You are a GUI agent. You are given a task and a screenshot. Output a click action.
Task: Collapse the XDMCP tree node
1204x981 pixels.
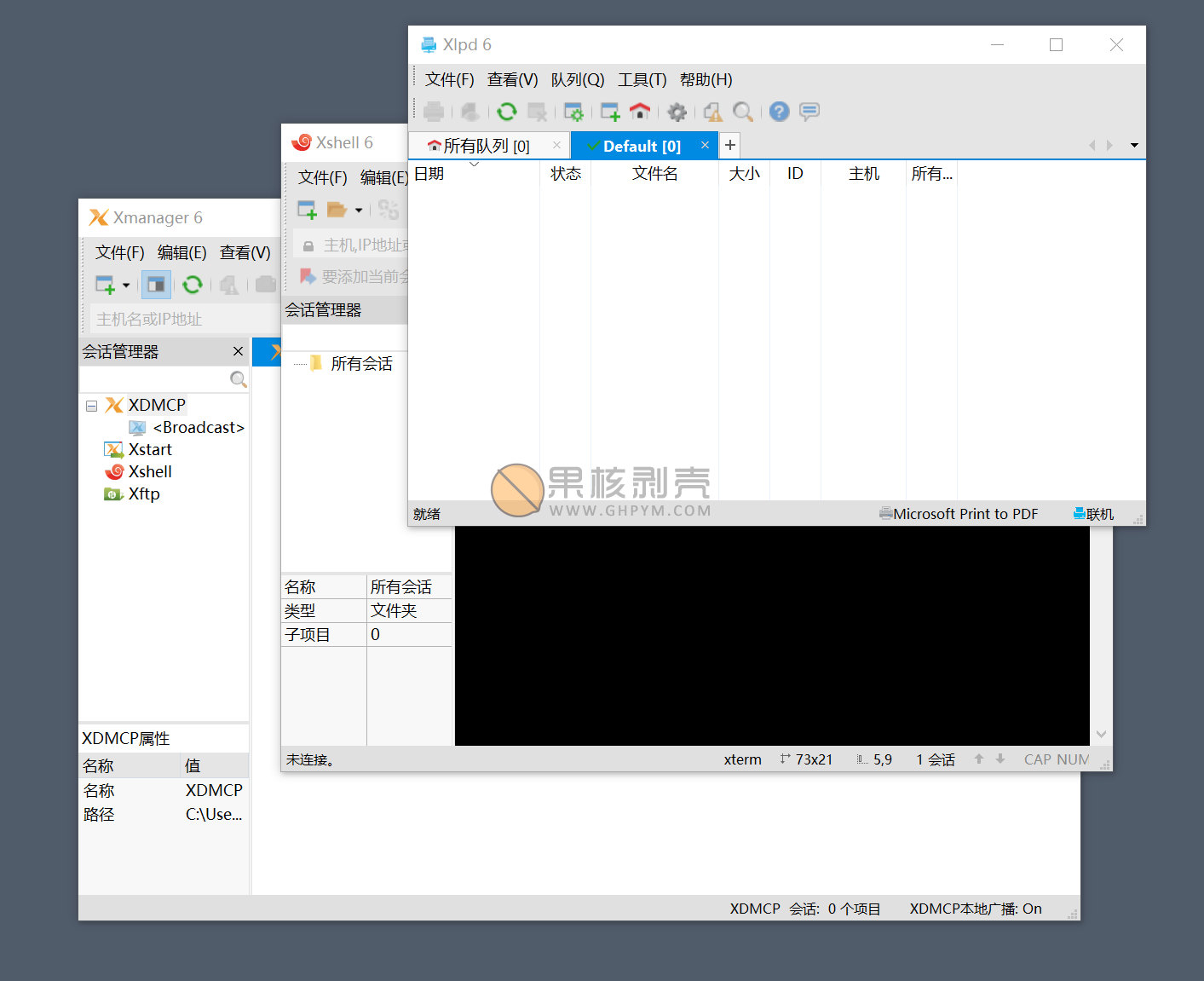[91, 406]
